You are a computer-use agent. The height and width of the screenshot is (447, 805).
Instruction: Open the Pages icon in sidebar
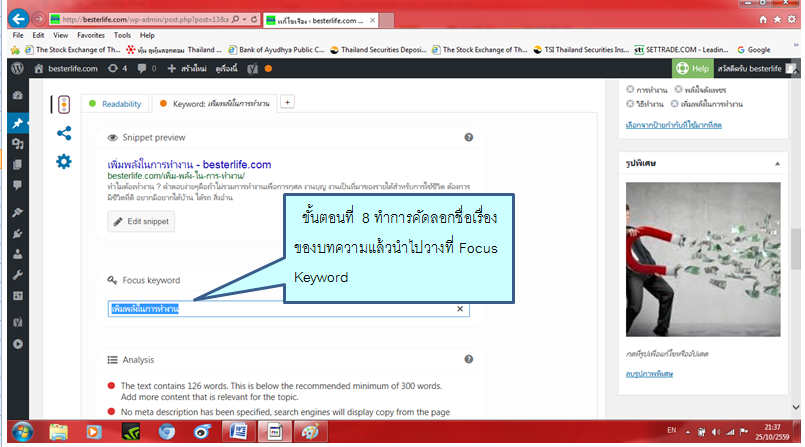tap(18, 164)
